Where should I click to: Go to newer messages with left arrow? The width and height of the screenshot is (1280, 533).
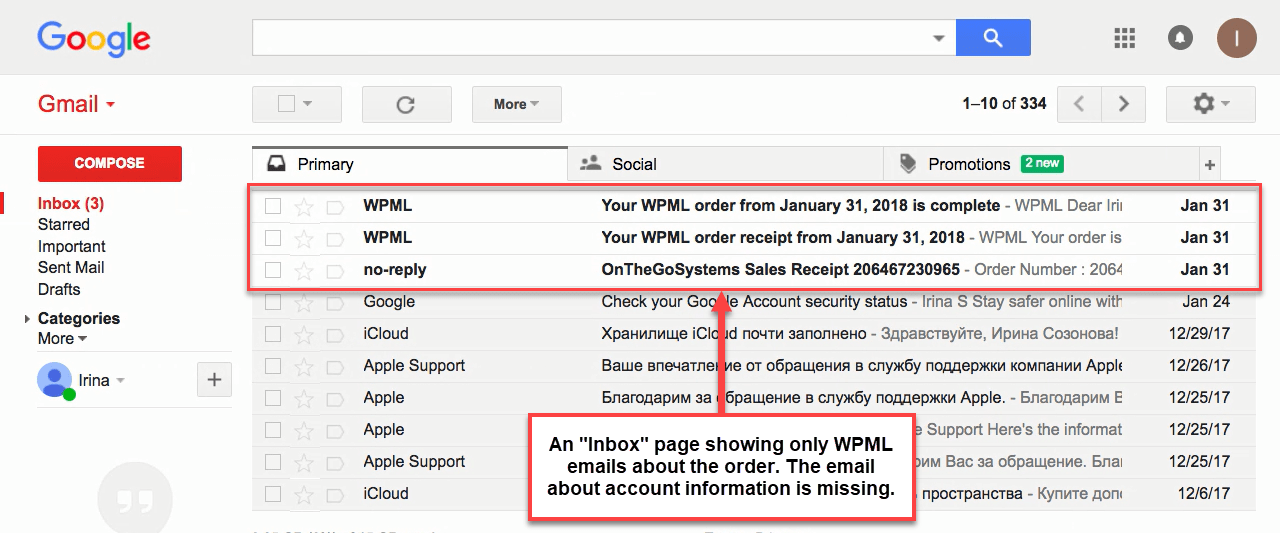1079,104
